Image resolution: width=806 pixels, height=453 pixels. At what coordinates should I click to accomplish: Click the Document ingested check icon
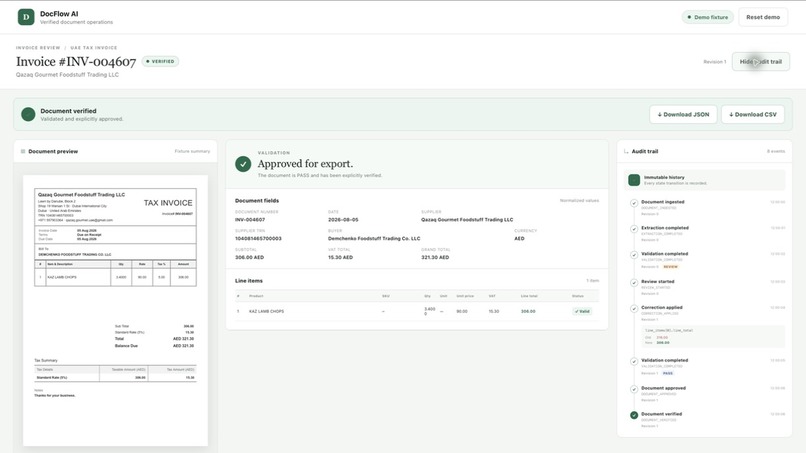(634, 203)
